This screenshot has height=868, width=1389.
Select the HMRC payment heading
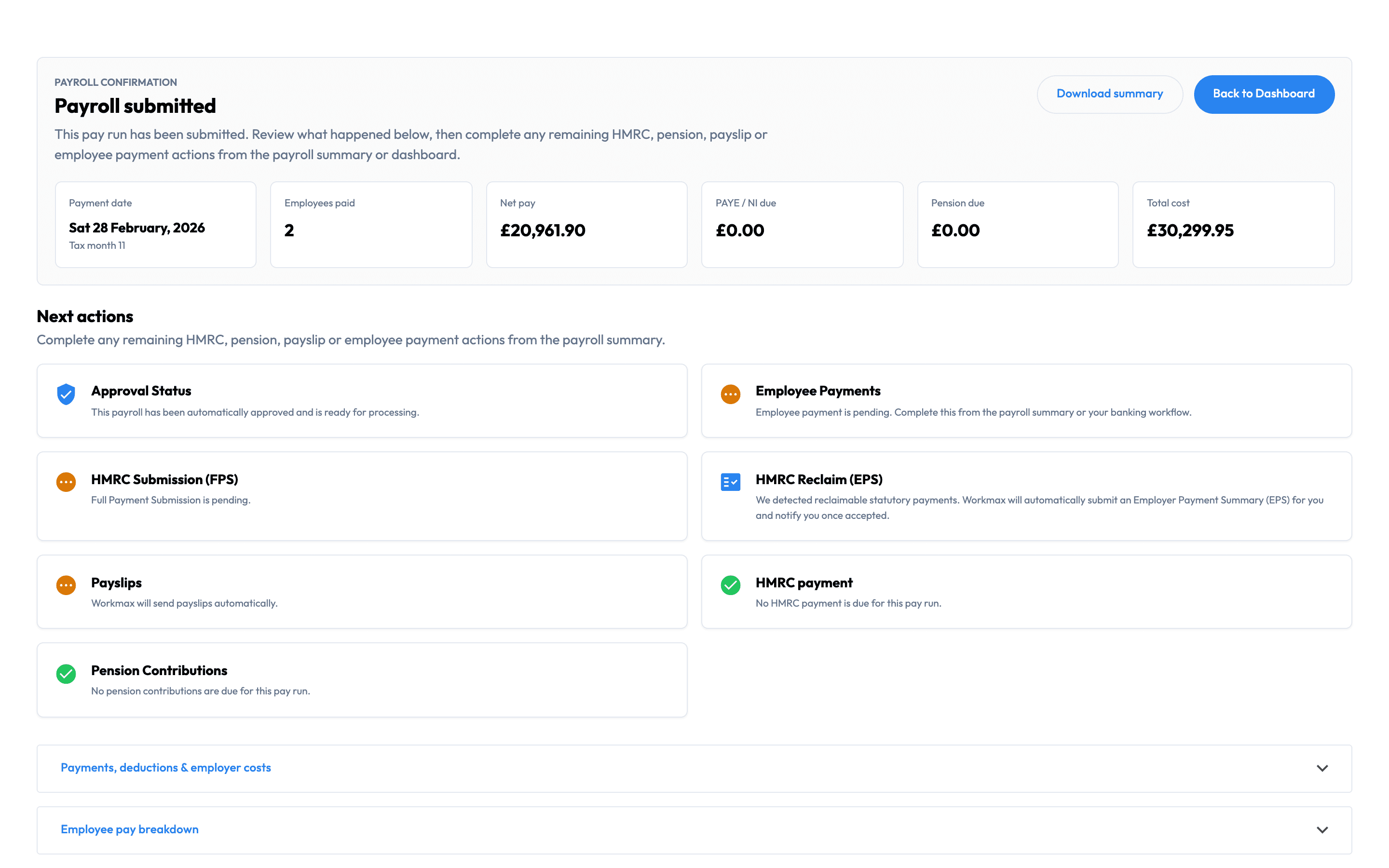tap(804, 583)
